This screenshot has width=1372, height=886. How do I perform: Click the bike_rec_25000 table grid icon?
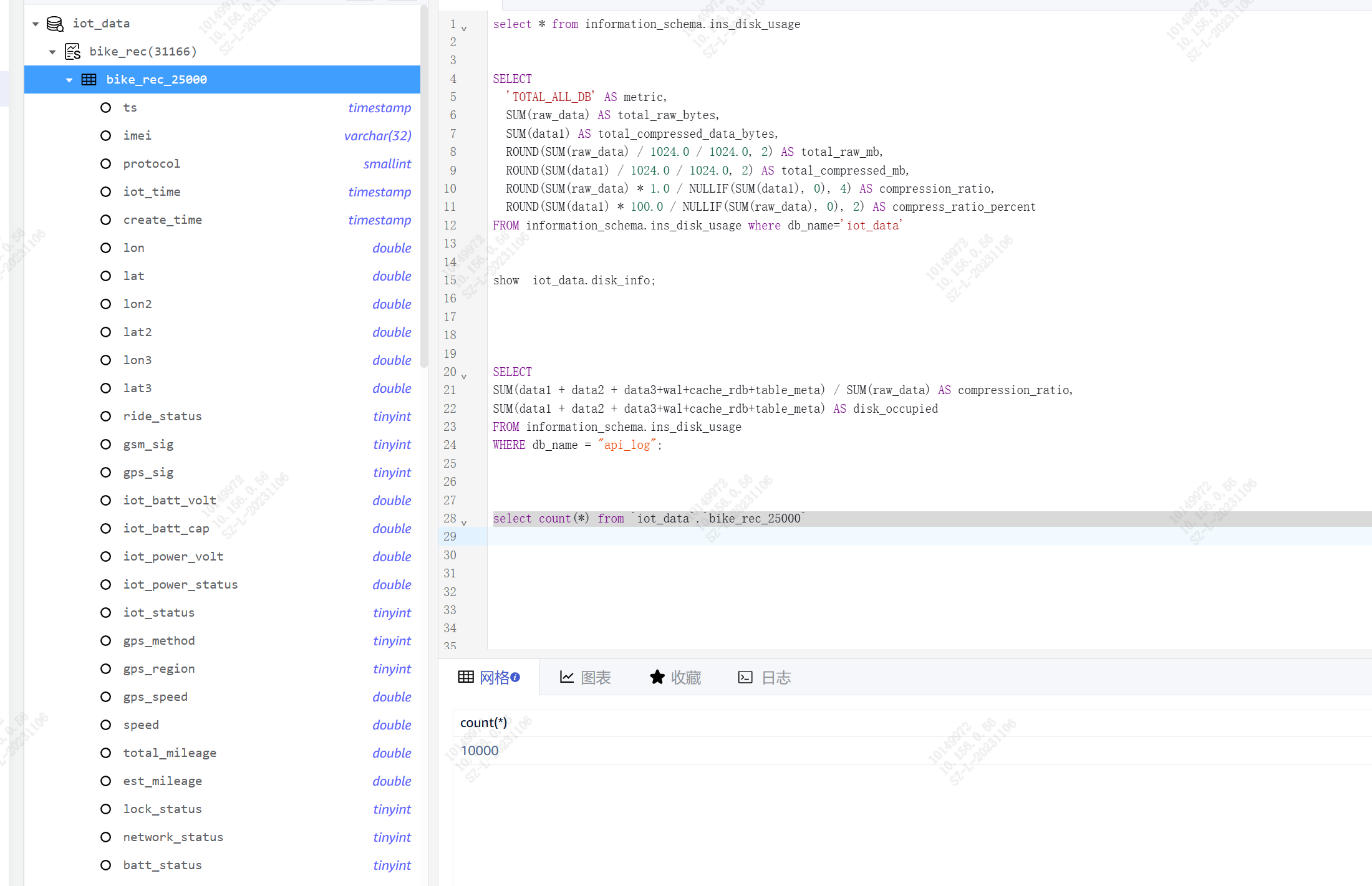(x=89, y=79)
